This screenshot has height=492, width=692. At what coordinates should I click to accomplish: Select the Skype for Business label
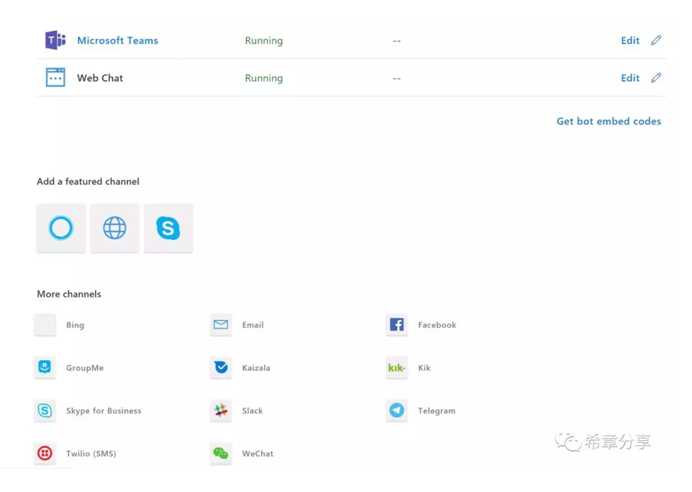[x=104, y=411]
